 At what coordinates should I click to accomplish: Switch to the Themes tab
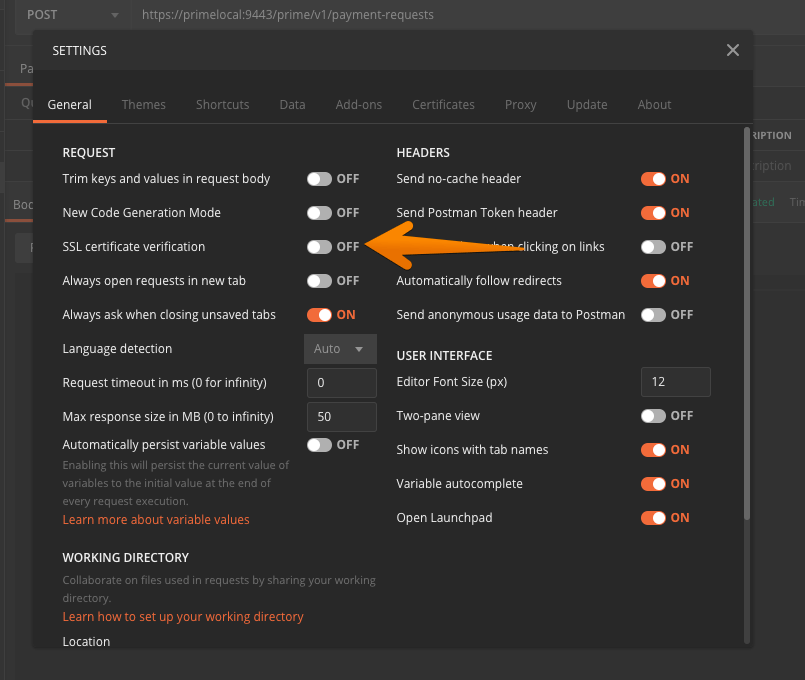[x=144, y=104]
